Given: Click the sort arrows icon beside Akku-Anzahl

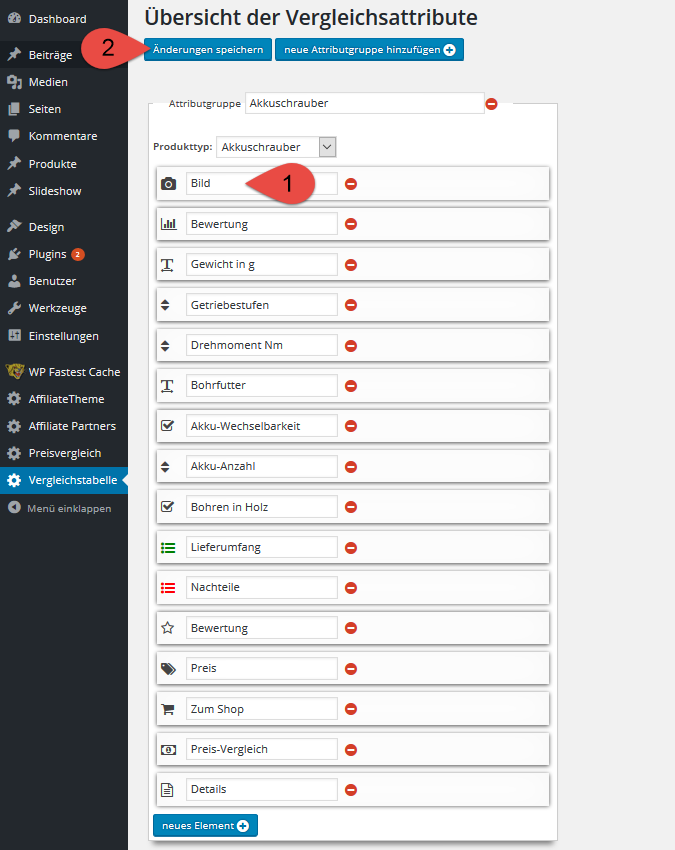Looking at the screenshot, I should pos(165,466).
